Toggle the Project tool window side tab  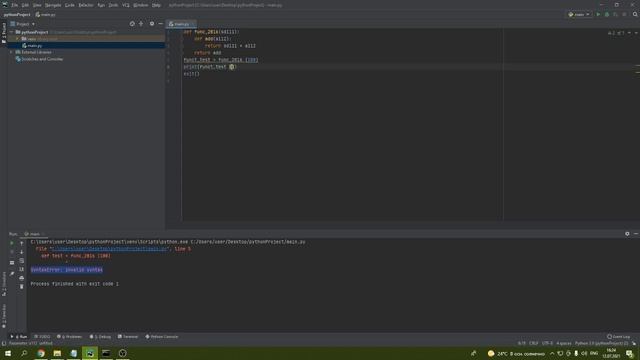(4, 33)
